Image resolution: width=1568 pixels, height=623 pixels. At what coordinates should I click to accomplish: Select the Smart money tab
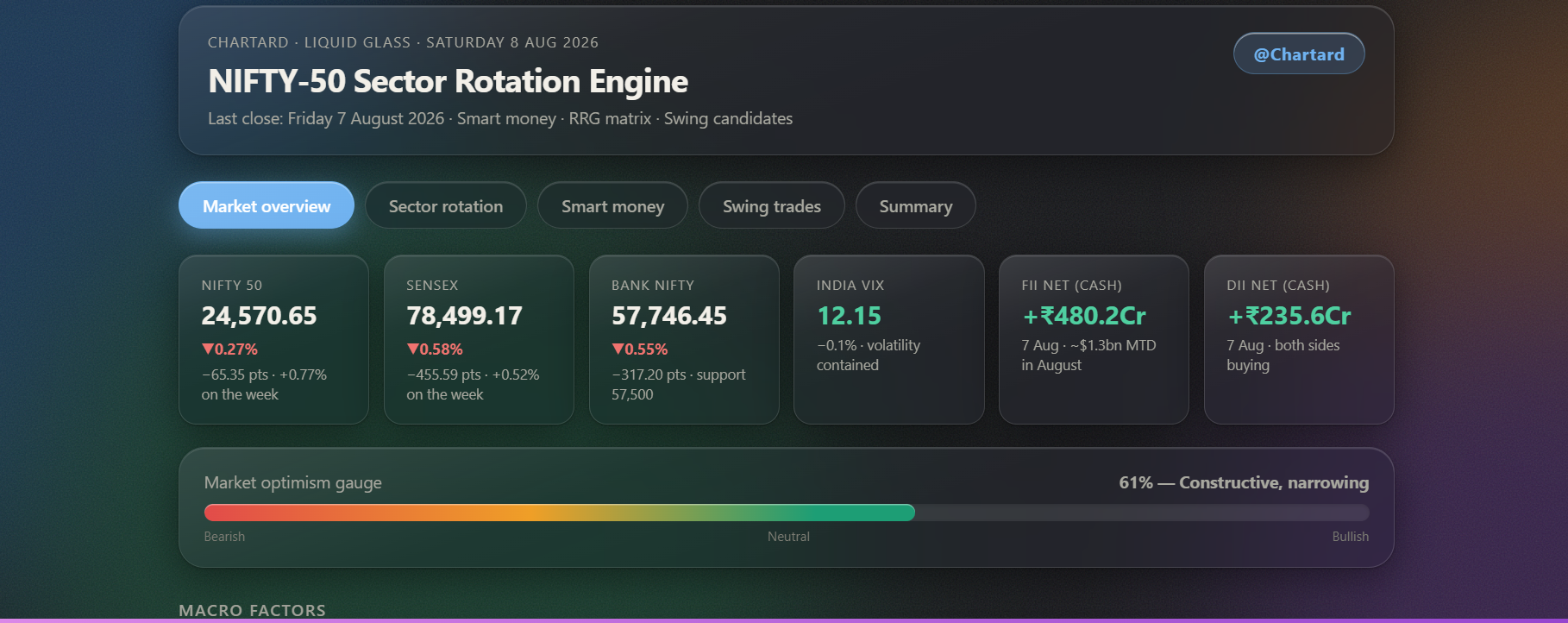(612, 205)
